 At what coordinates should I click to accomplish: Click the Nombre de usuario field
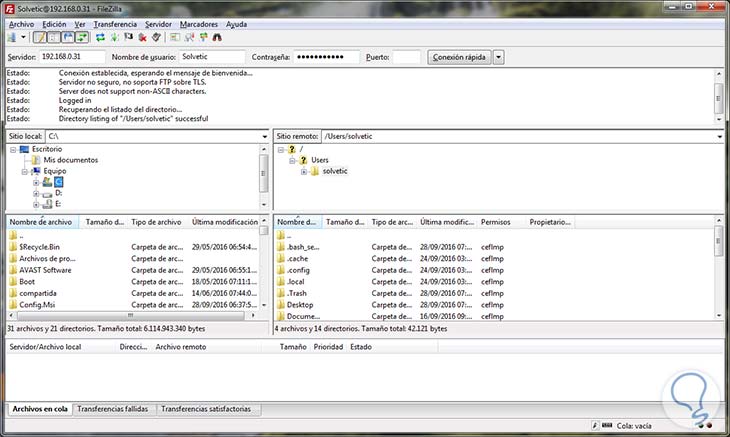pos(212,57)
